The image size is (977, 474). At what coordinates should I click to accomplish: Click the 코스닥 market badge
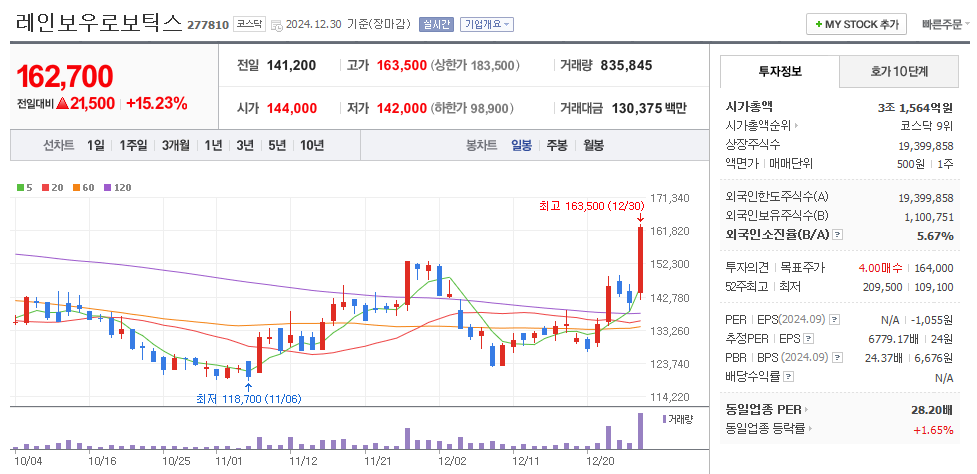coord(249,24)
